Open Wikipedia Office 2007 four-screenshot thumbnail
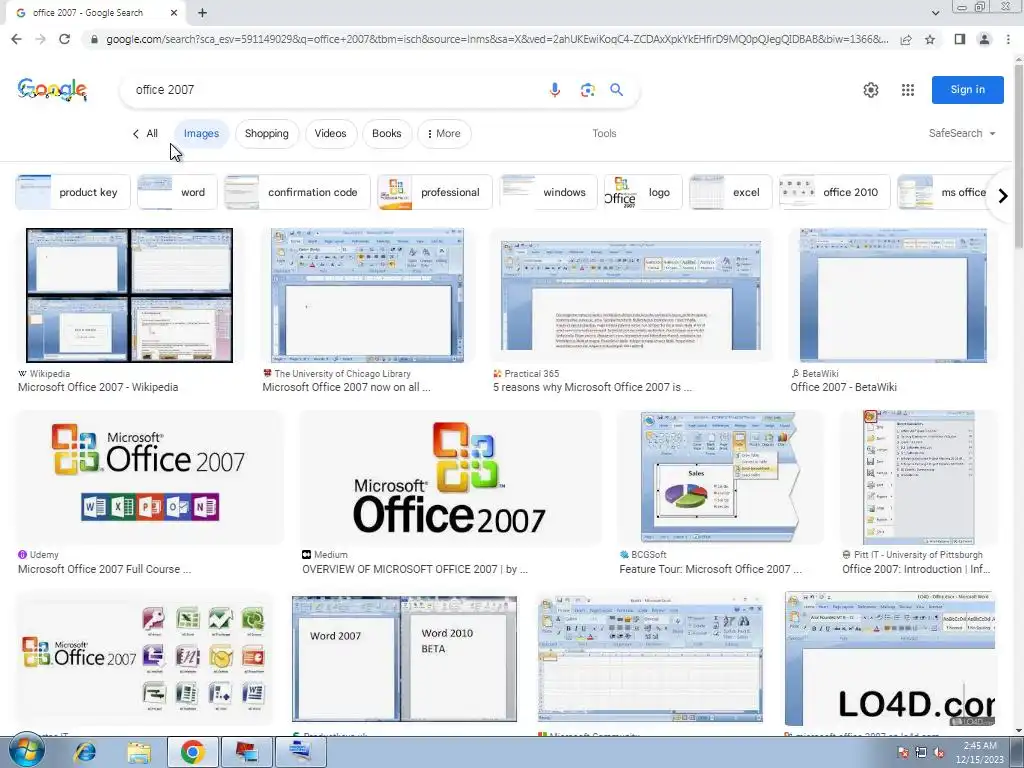The height and width of the screenshot is (768, 1024). [129, 295]
